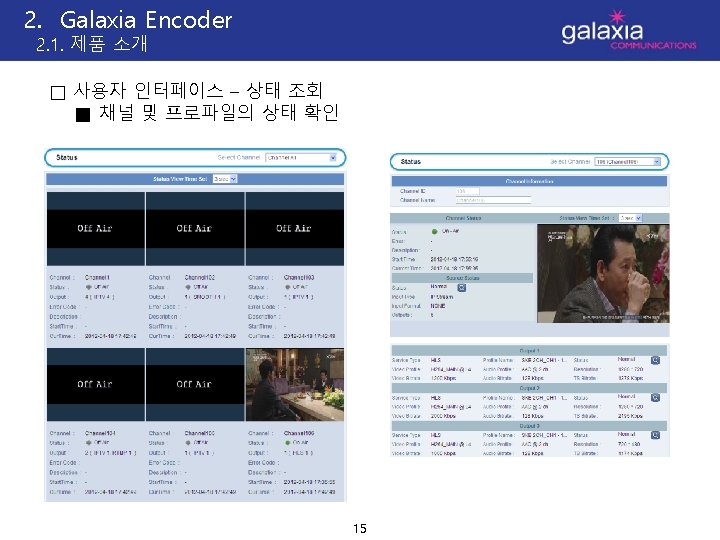Open the Select Channel dropdown in left Status panel
Image resolution: width=720 pixels, height=540 pixels.
(x=301, y=158)
